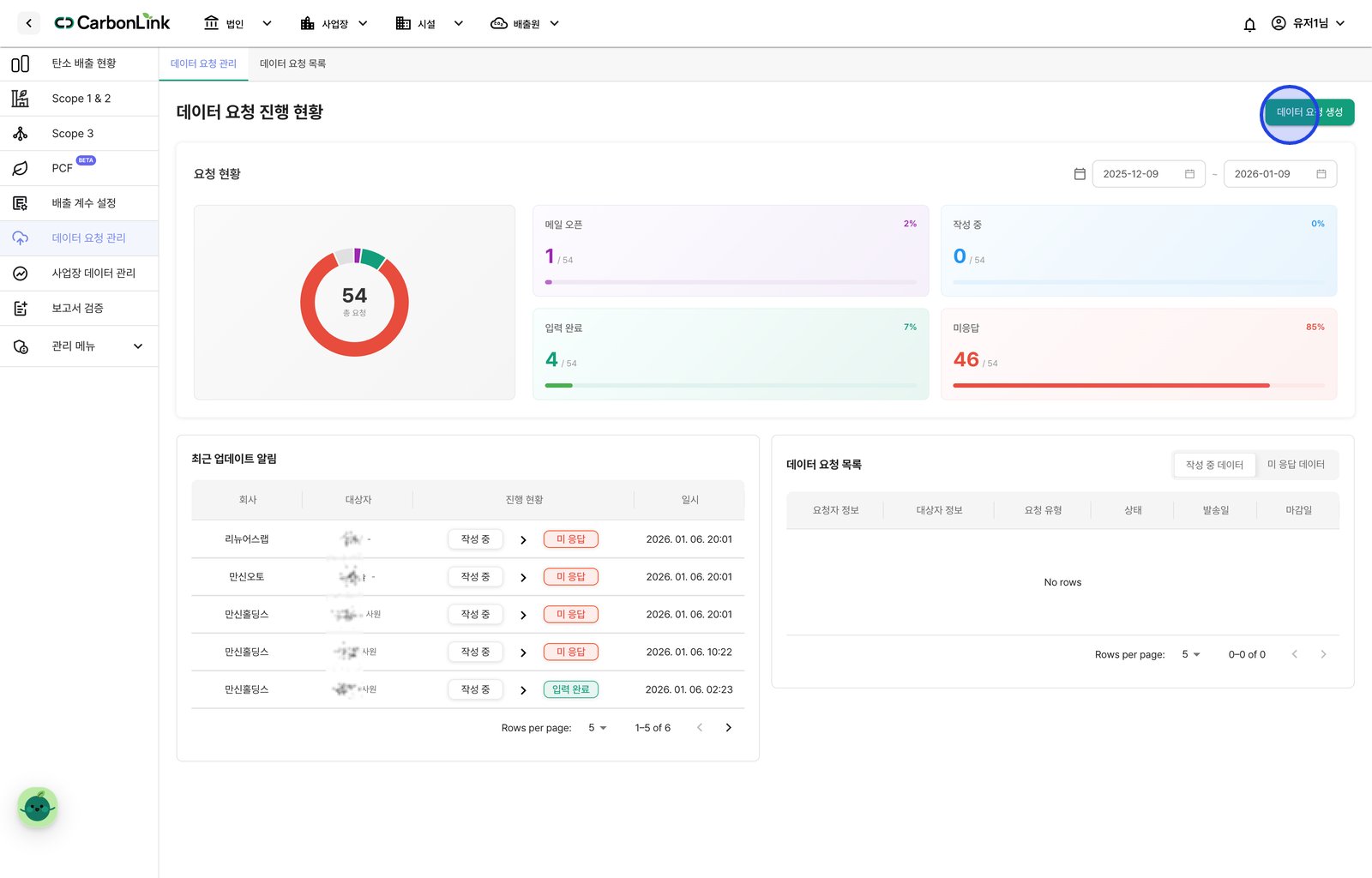Viewport: 1372px width, 878px height.
Task: Open the Scope 3 sidebar icon
Action: [21, 134]
